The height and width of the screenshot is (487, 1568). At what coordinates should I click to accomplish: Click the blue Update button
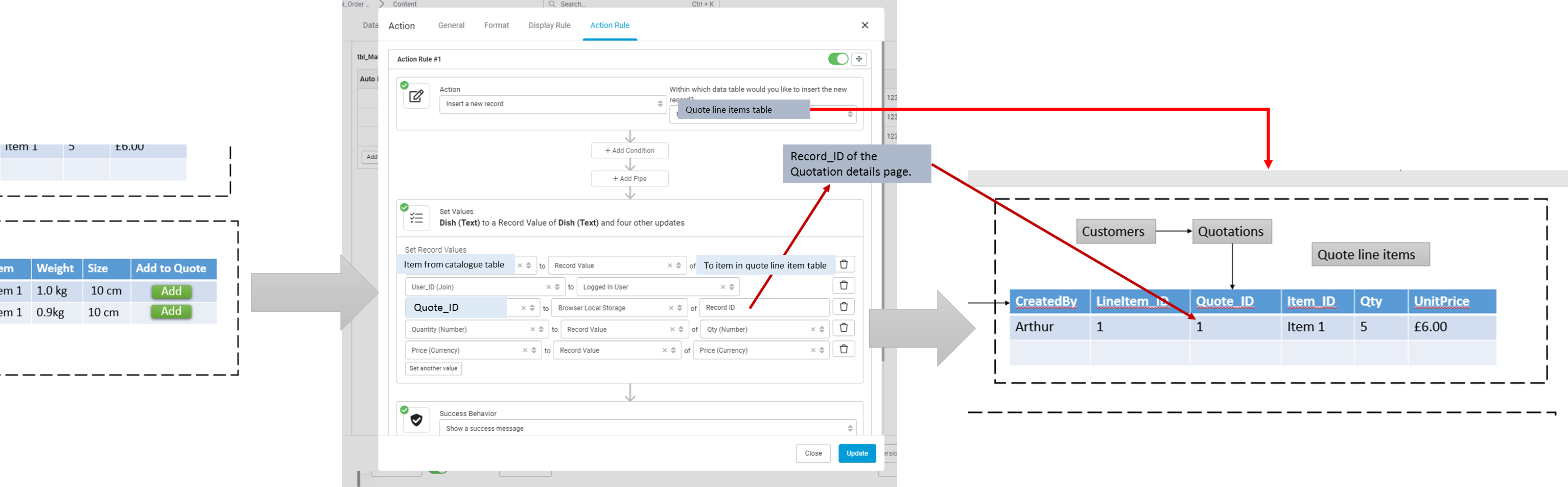[x=857, y=453]
